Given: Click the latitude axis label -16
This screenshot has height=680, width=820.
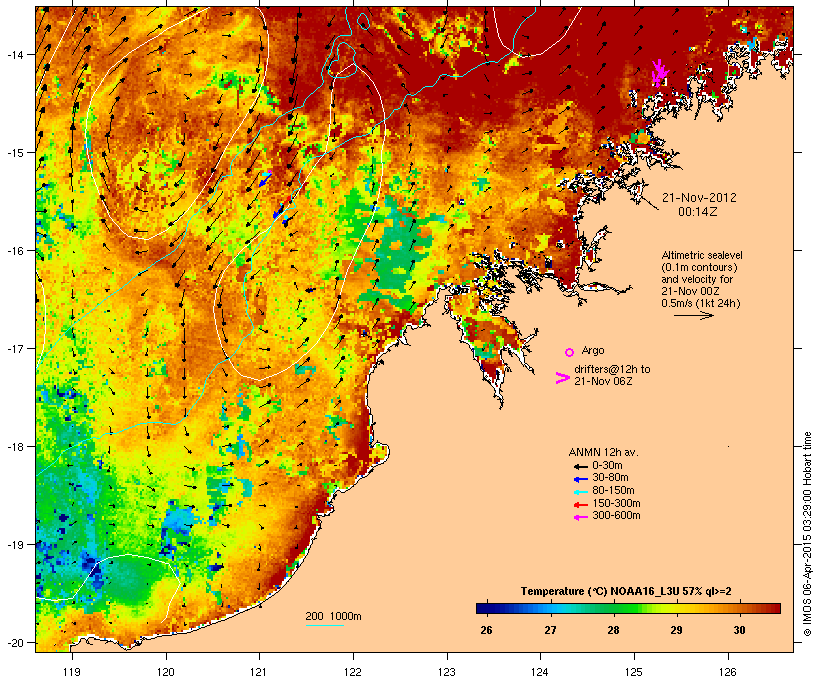Looking at the screenshot, I should click(x=14, y=251).
